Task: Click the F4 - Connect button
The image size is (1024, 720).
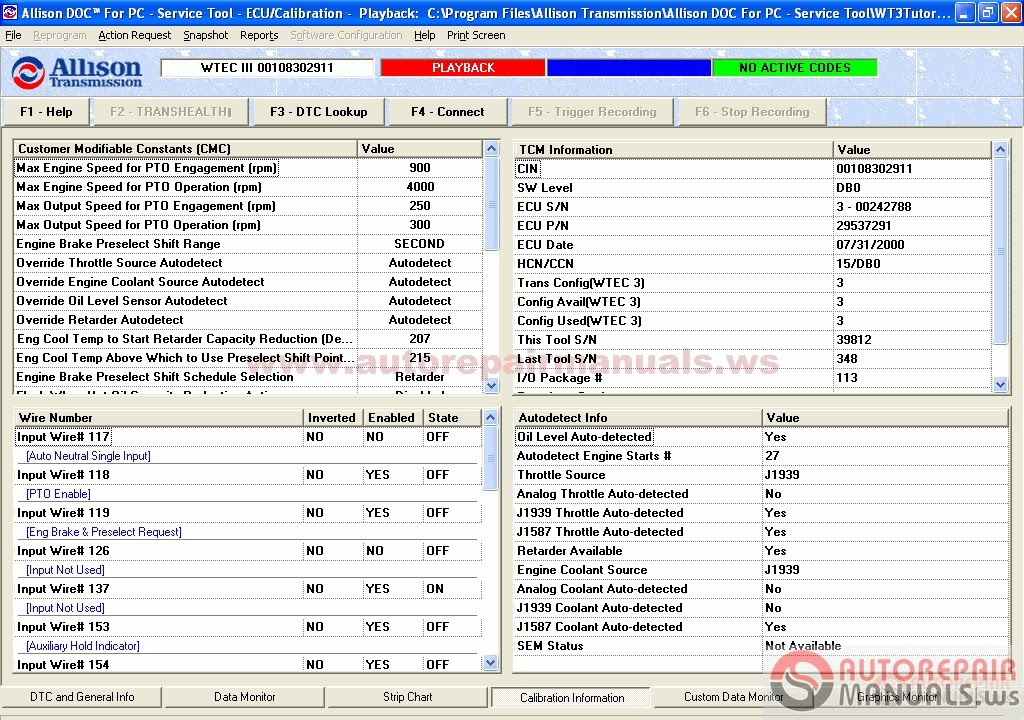Action: click(x=447, y=112)
